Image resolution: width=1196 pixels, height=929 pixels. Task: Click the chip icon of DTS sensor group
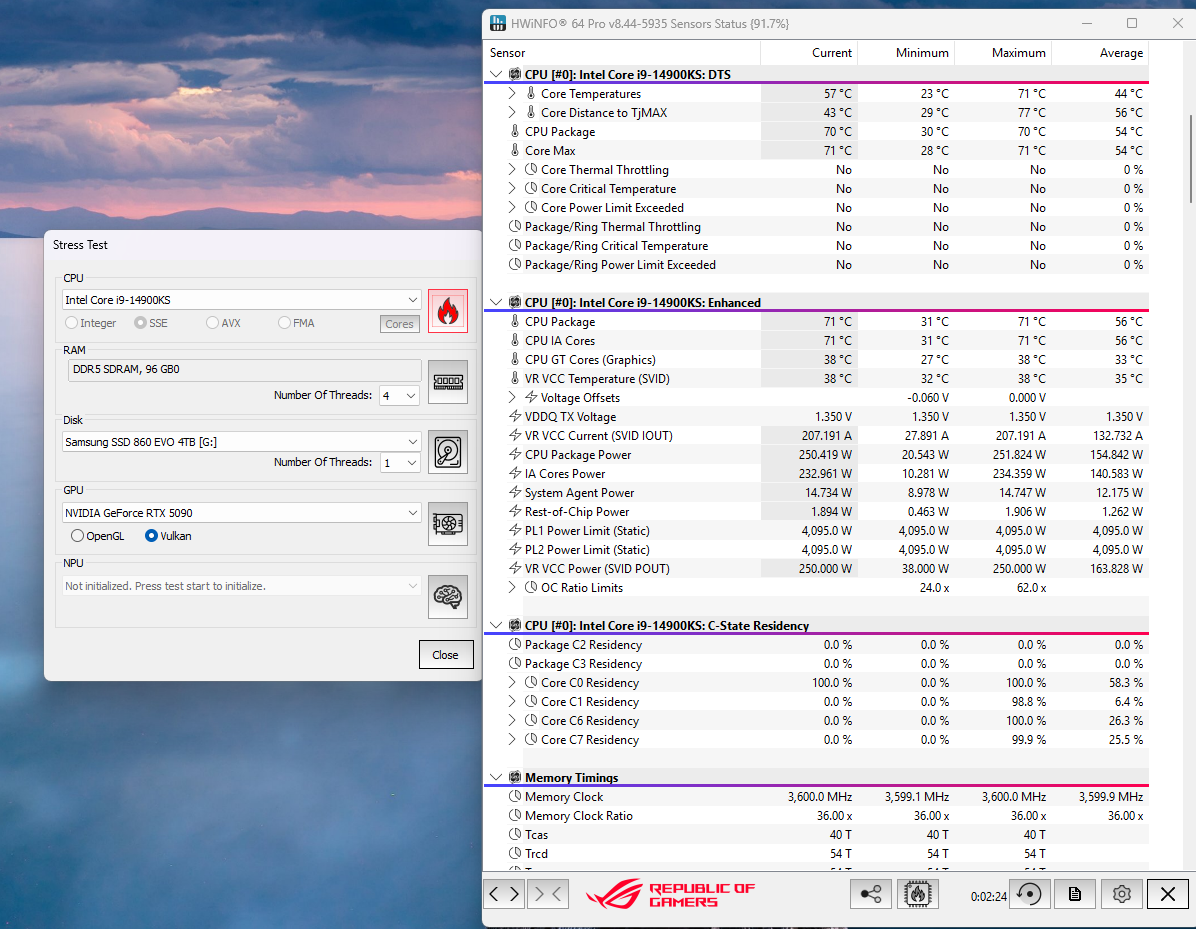click(515, 74)
